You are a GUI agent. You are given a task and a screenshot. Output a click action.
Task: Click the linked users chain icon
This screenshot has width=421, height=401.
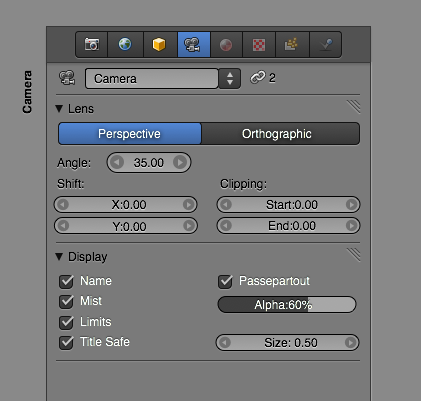(x=258, y=78)
